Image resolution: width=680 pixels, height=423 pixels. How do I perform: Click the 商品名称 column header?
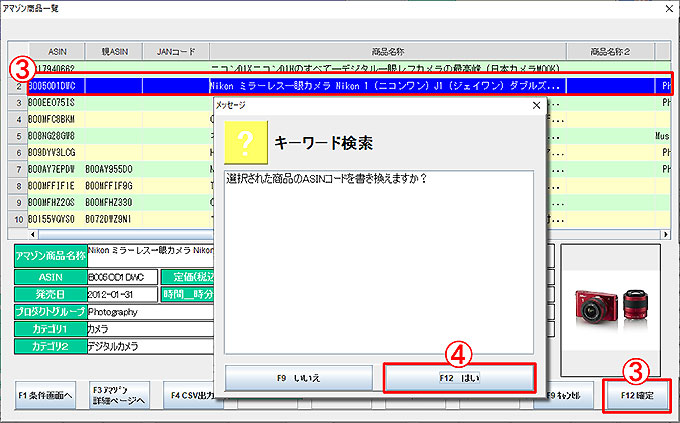(388, 52)
